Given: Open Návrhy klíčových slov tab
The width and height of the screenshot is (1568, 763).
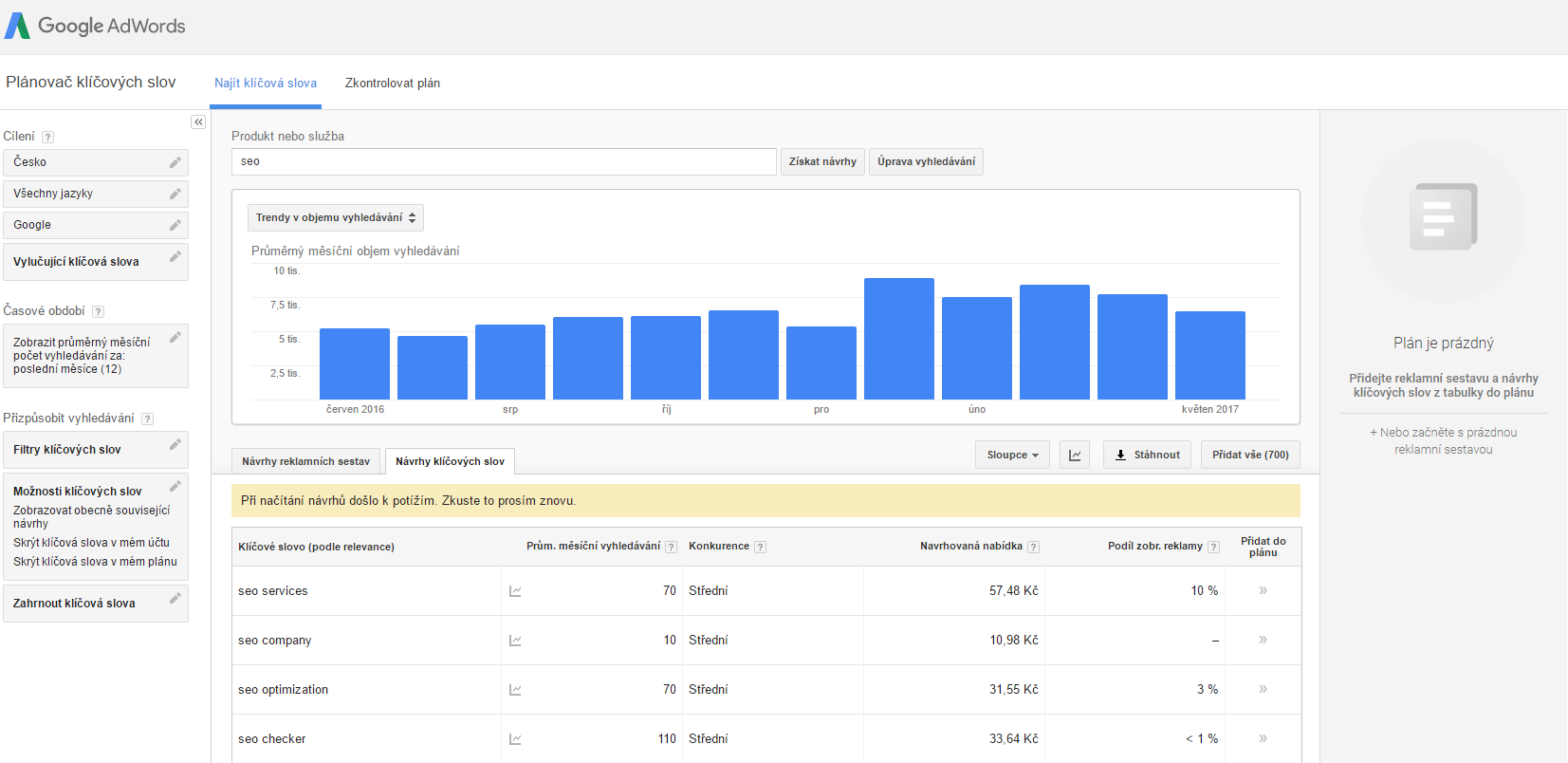Looking at the screenshot, I should pos(450,461).
